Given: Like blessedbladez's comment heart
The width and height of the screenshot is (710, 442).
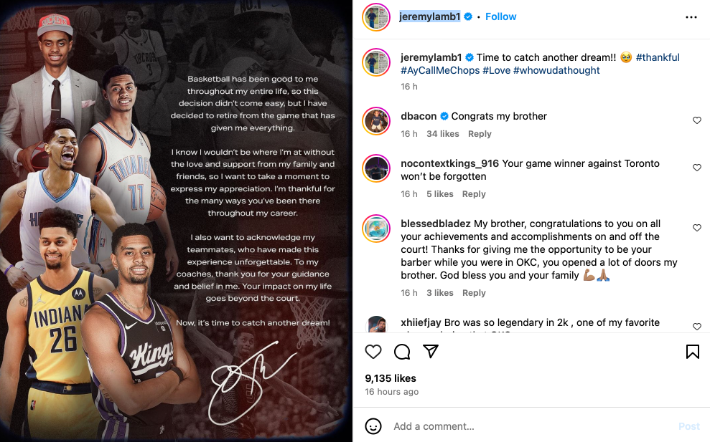Looking at the screenshot, I should [x=697, y=228].
